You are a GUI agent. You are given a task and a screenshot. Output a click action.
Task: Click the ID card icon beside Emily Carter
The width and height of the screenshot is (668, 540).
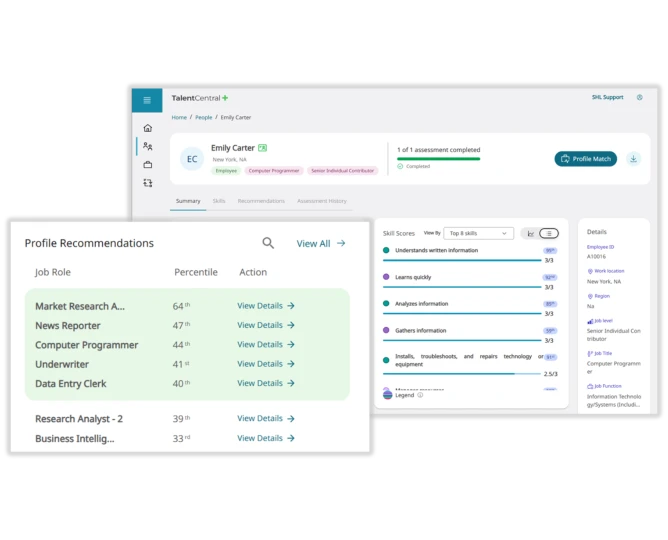[x=262, y=148]
